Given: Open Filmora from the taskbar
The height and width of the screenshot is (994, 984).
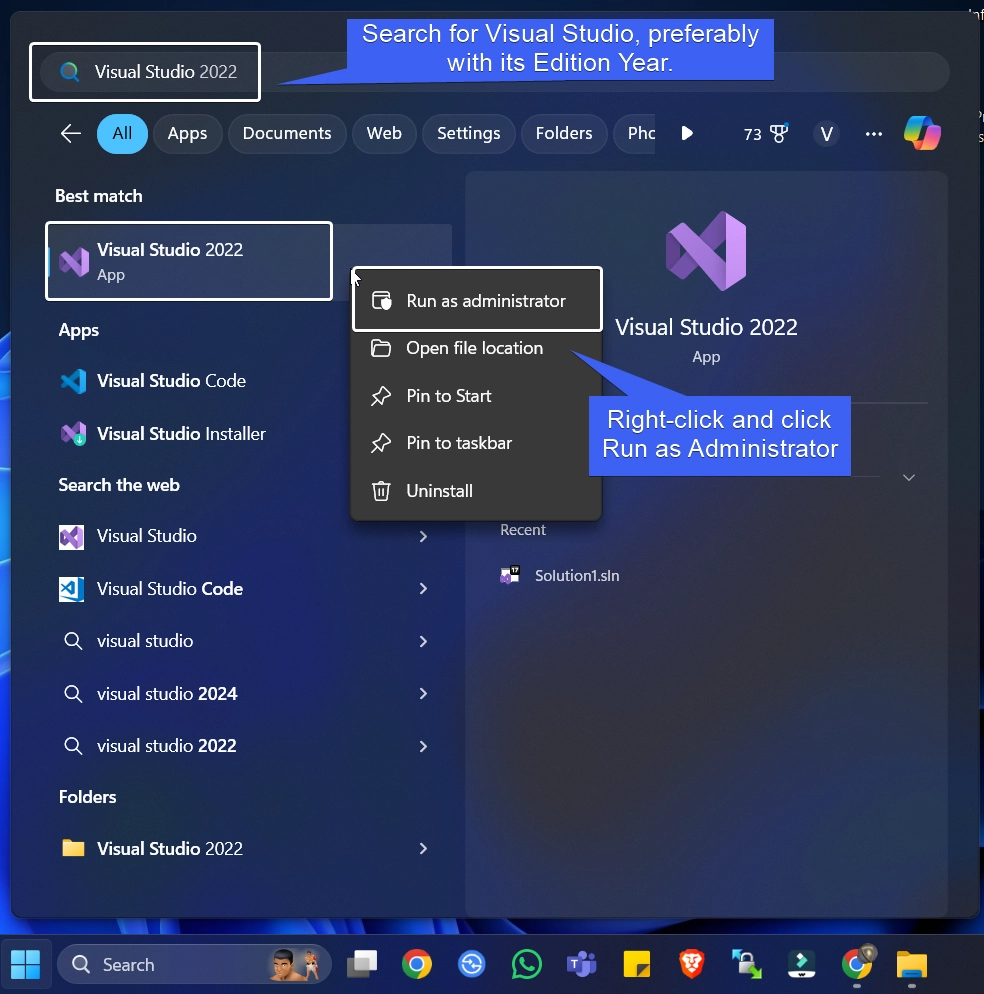Looking at the screenshot, I should 801,964.
